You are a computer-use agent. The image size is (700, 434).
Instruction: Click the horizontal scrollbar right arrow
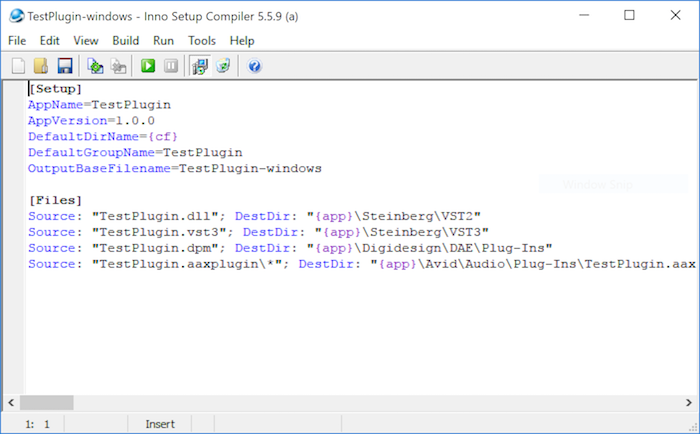click(689, 402)
